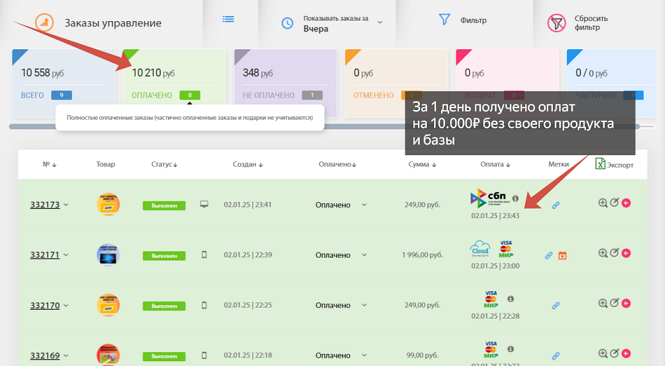Screen dimensions: 665x366
Task: Click the horizontal scrollbar under summary cards
Action: 324,126
